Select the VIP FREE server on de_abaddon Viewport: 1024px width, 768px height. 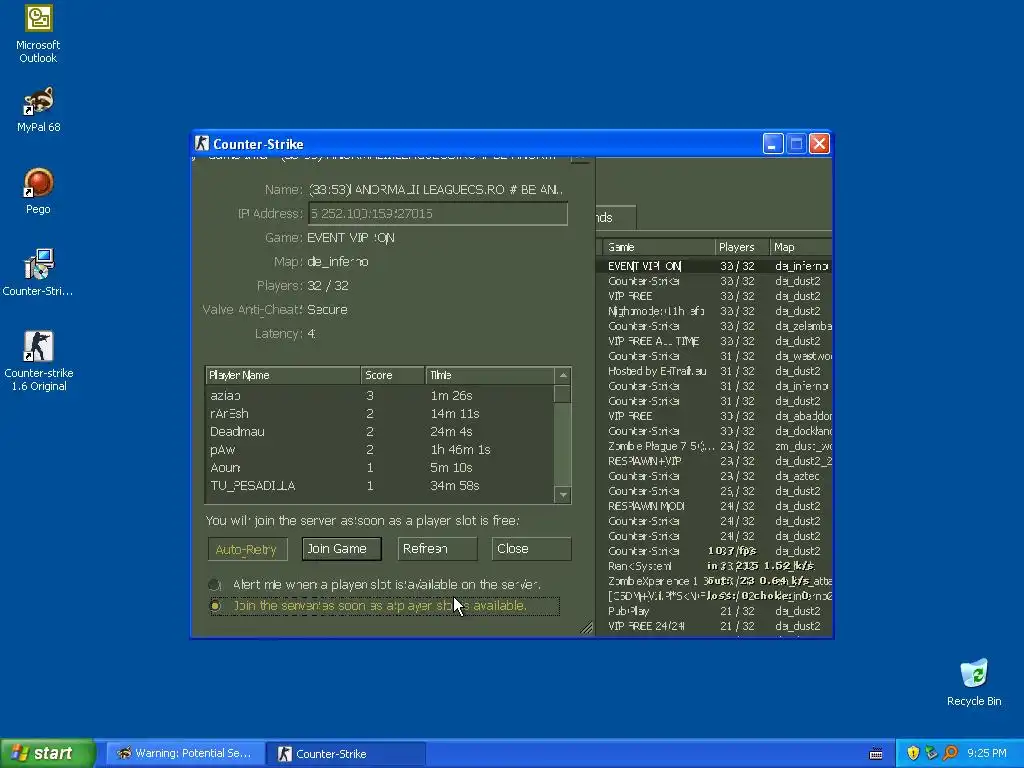point(714,416)
